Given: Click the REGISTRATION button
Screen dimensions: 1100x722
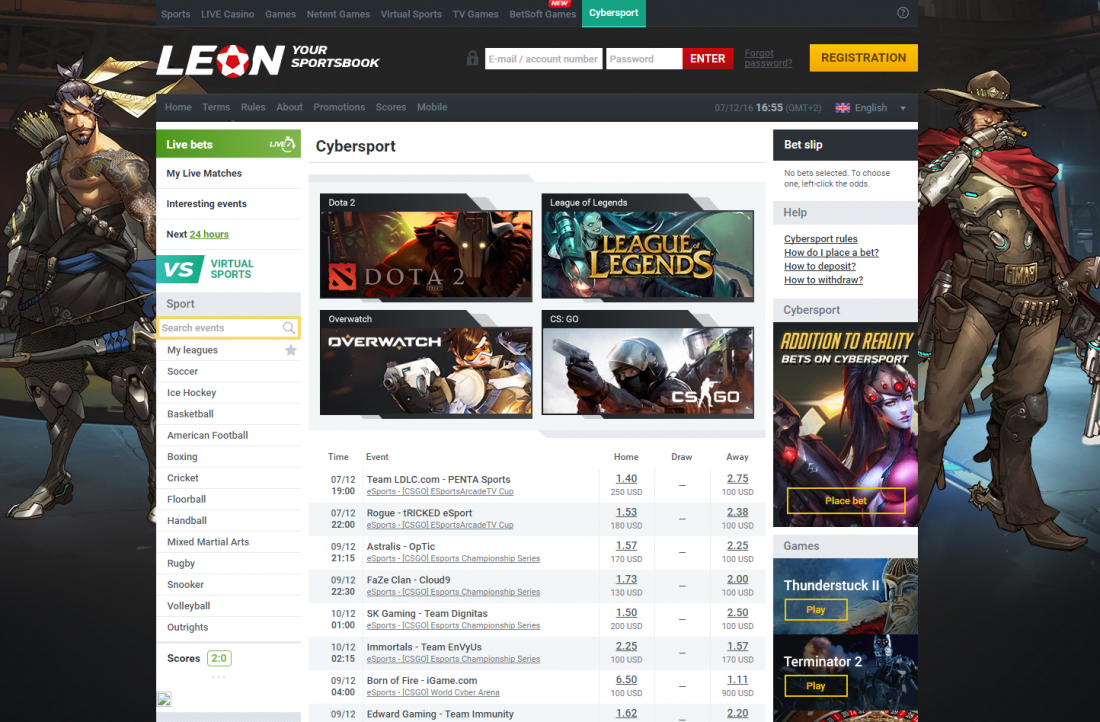Looking at the screenshot, I should click(864, 58).
